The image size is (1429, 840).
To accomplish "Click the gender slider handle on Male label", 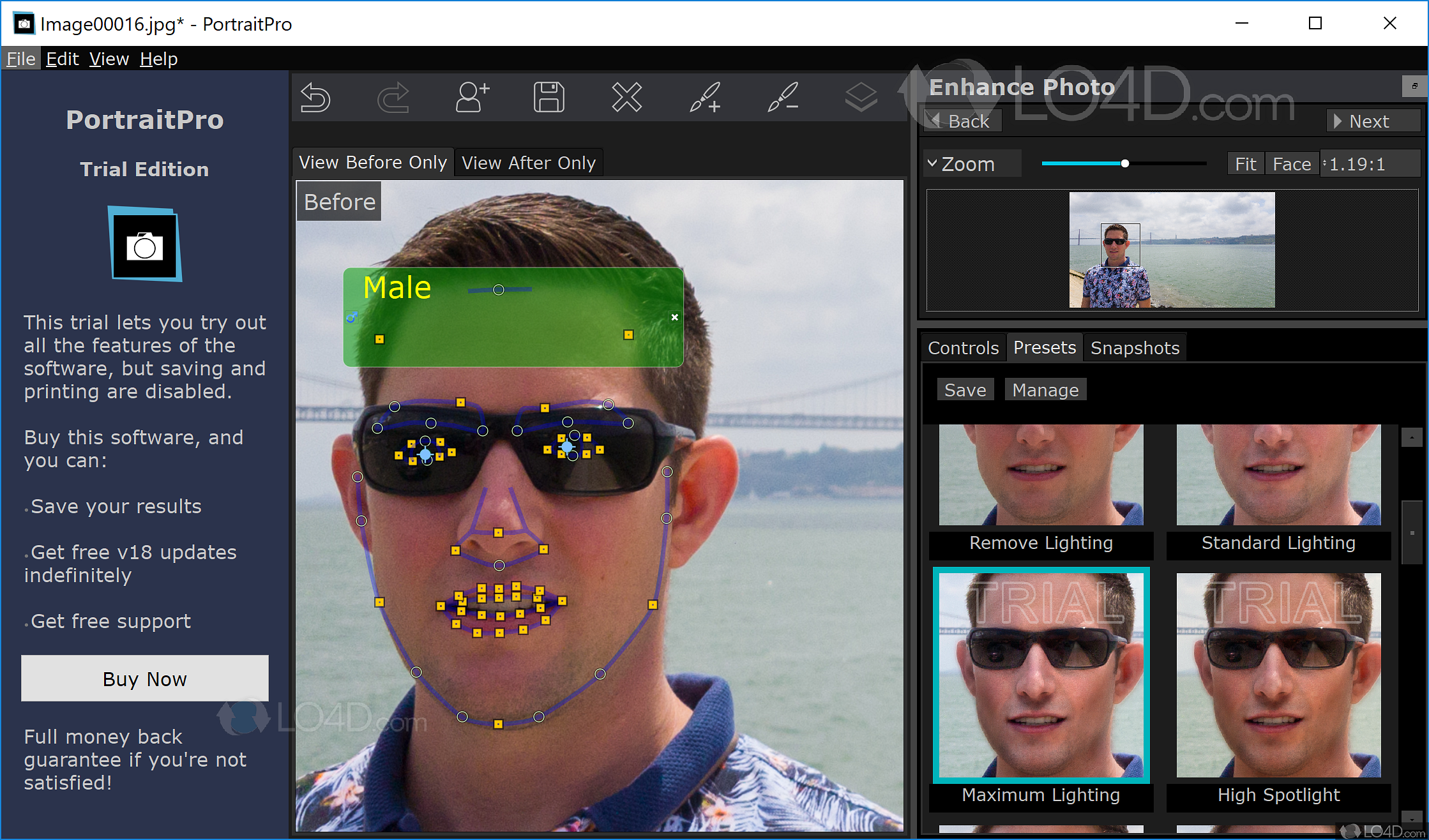I will (x=499, y=290).
